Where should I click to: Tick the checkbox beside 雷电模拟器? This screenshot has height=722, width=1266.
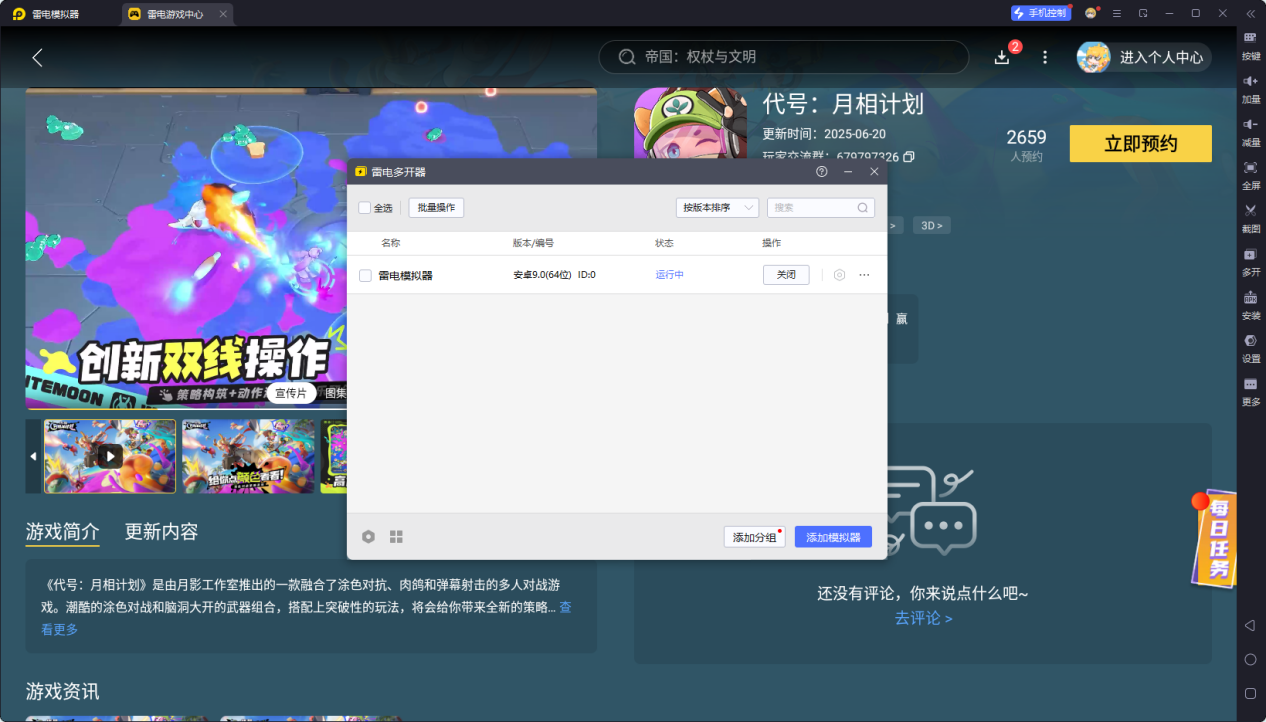[365, 275]
